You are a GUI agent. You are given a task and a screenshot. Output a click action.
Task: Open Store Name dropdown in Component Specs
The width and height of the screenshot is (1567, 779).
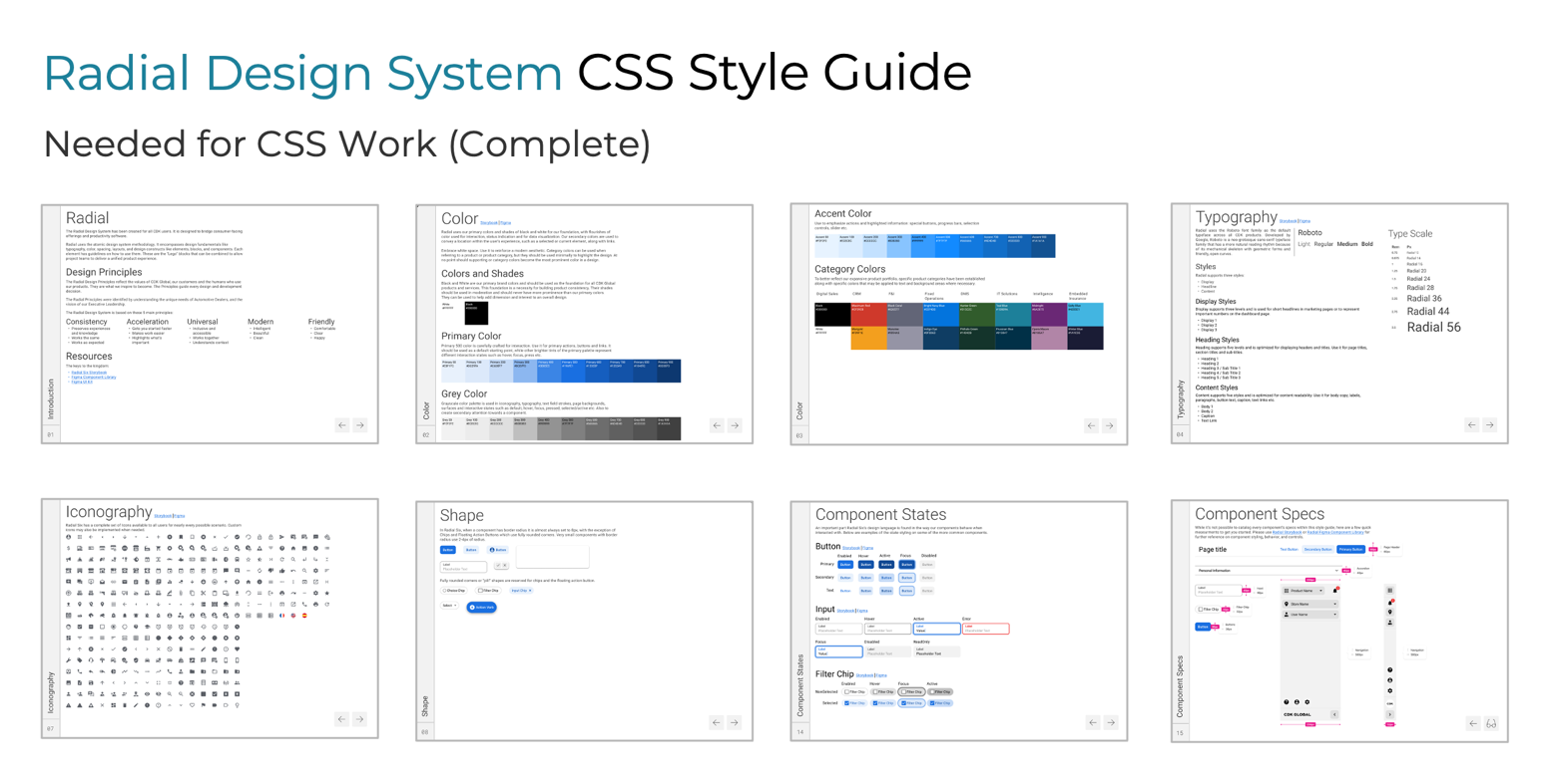click(1310, 604)
